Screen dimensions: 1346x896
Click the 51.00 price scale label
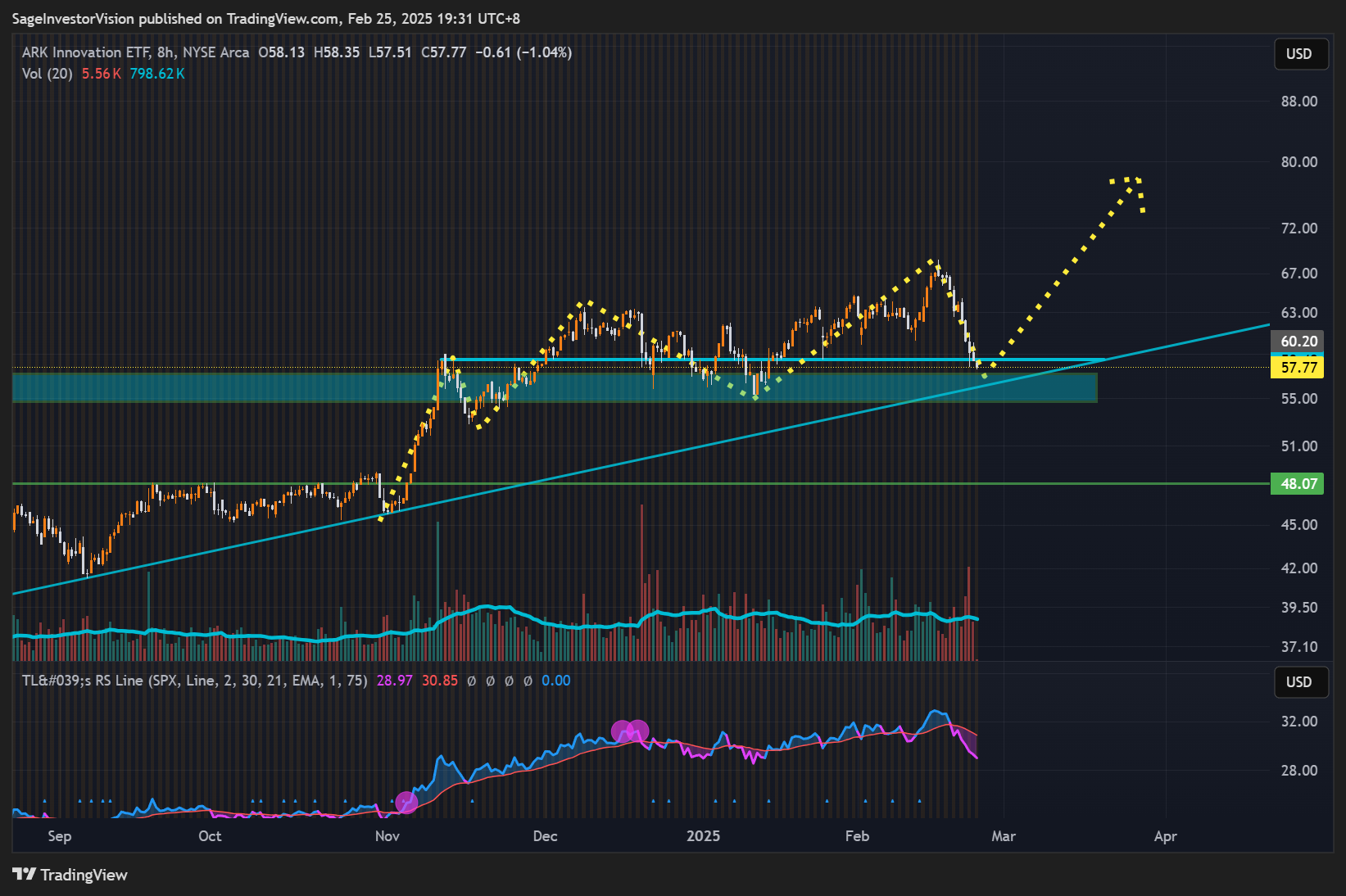(x=1299, y=446)
